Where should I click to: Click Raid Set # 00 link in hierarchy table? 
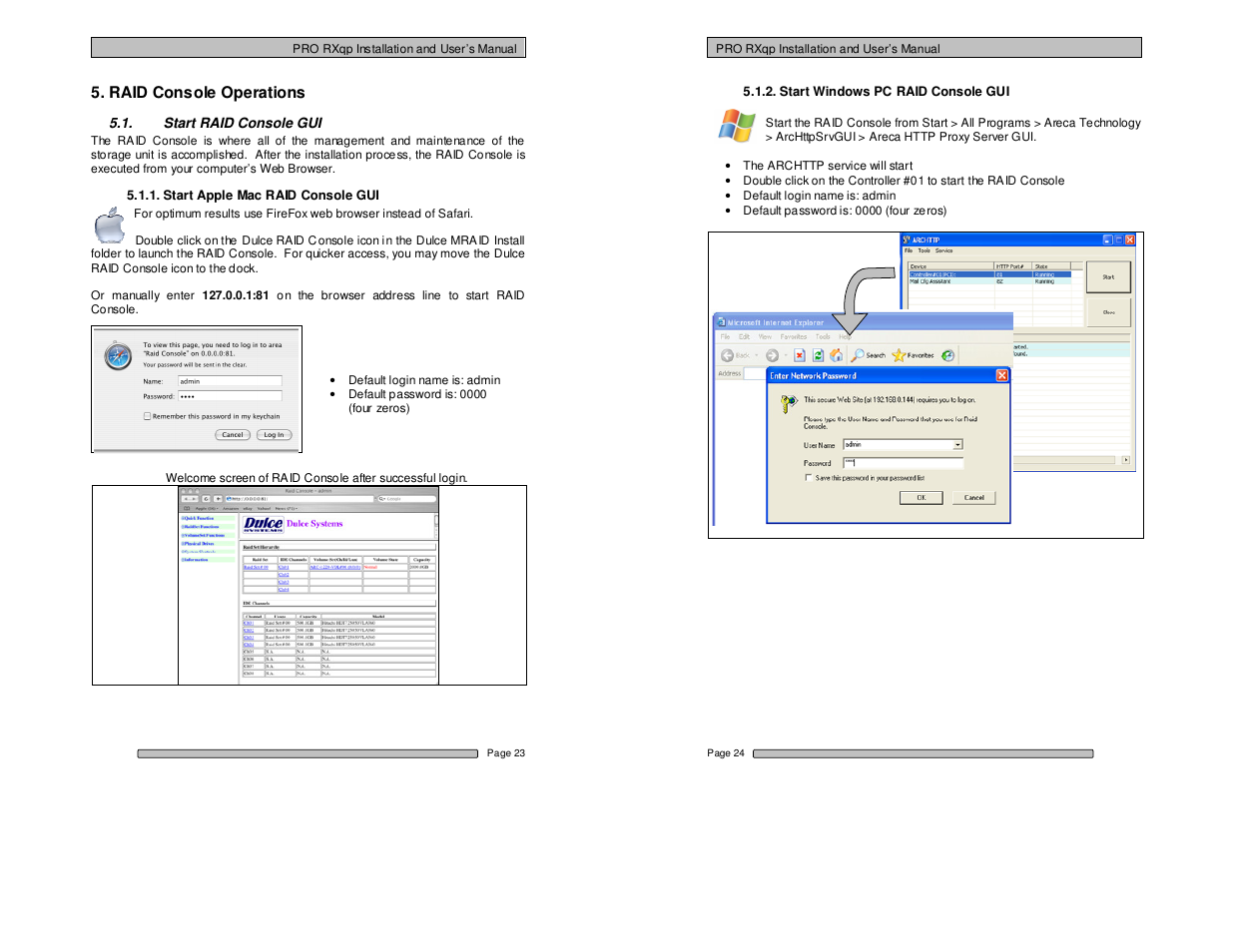tap(257, 568)
